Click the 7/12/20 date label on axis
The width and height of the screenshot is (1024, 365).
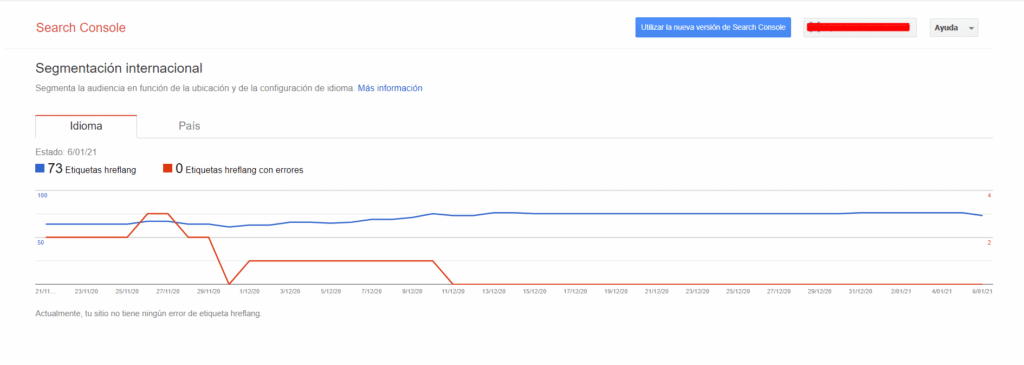point(372,291)
